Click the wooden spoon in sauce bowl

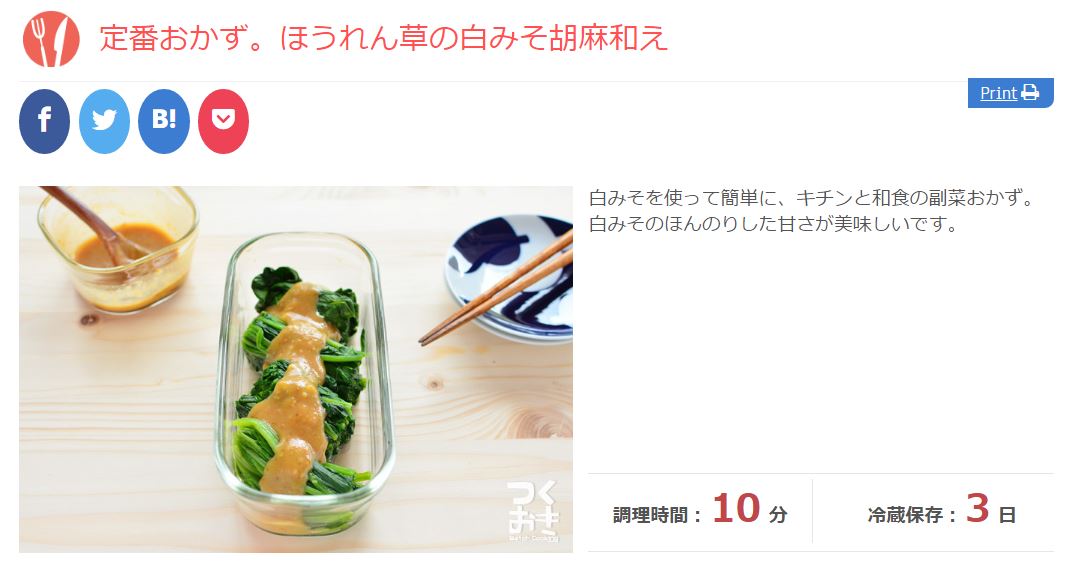95,226
